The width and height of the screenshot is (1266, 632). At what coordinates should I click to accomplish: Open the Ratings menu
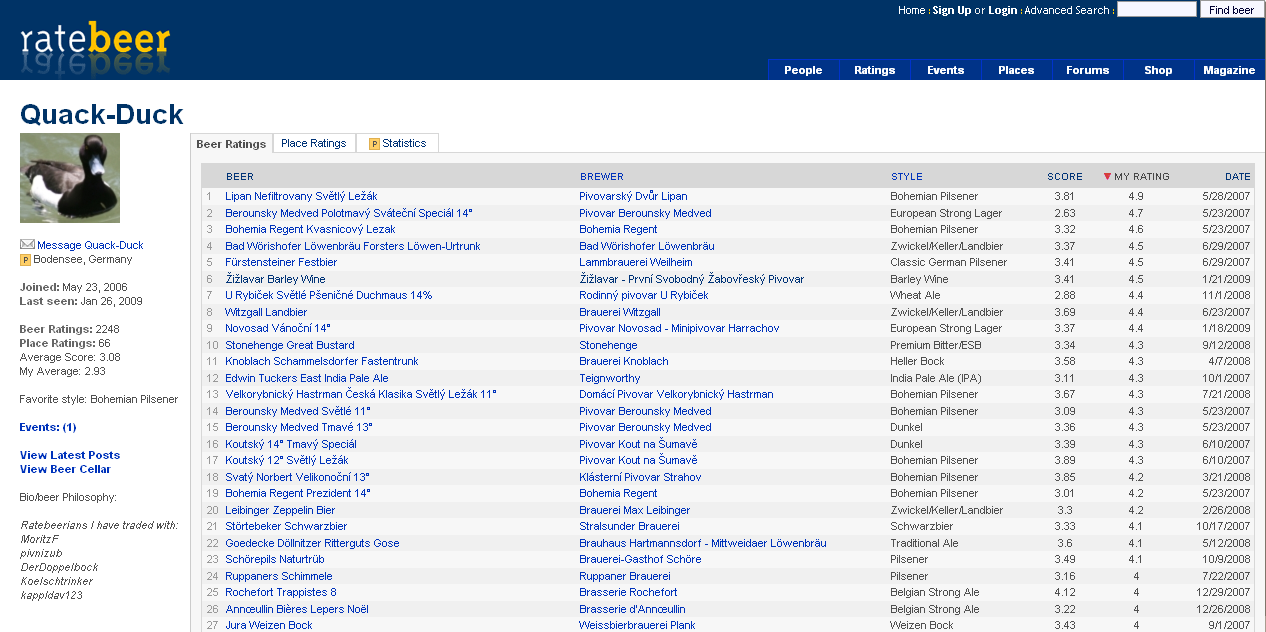[x=874, y=70]
